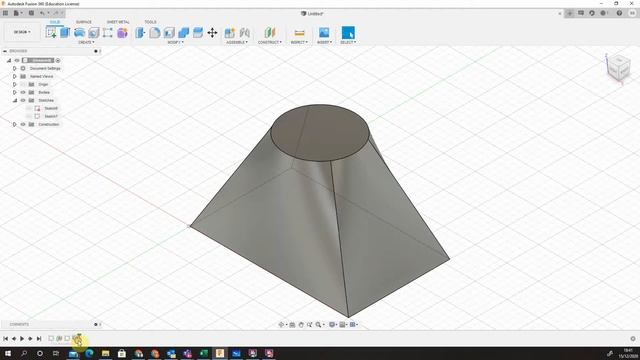Select the Hole tool icon
The image size is (640, 360).
(93, 33)
